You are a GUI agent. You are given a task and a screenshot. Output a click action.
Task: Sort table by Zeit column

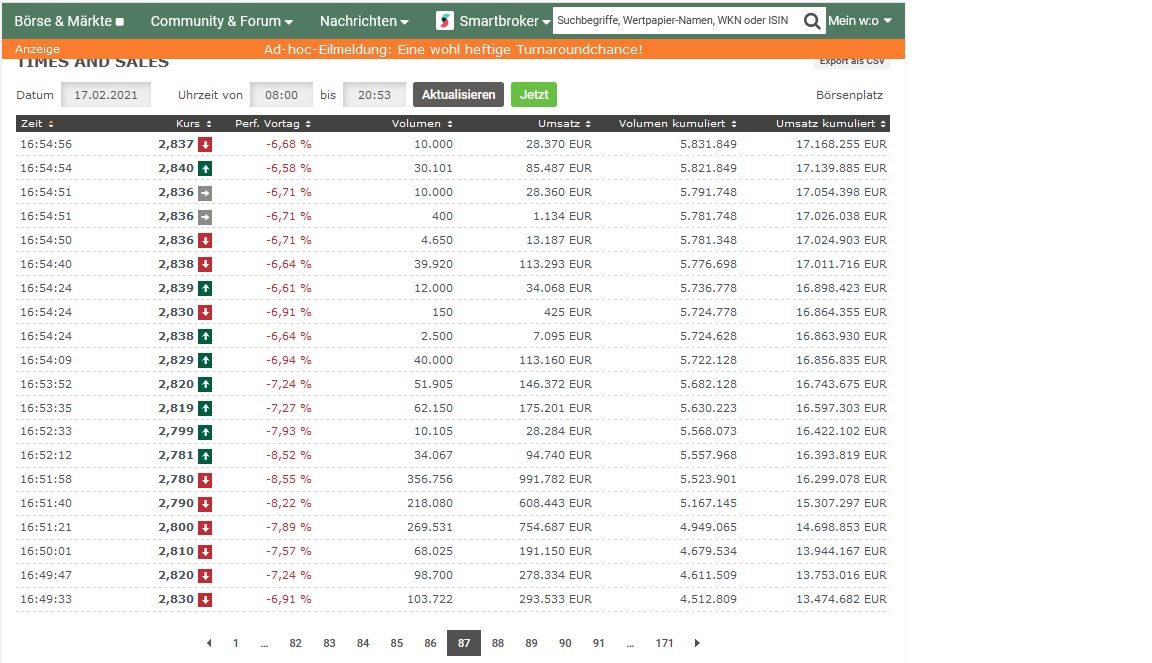(x=37, y=124)
